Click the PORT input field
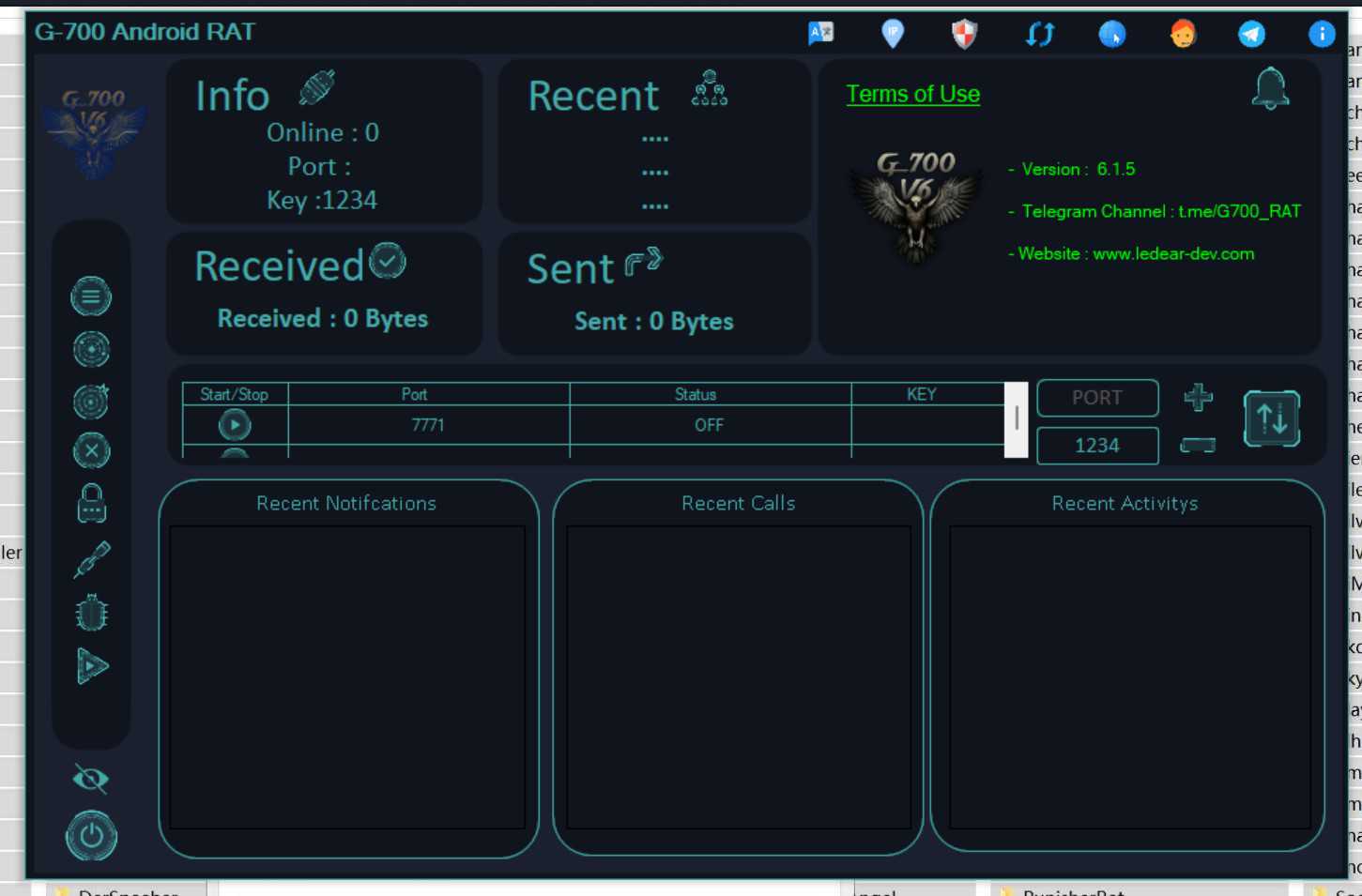This screenshot has width=1362, height=896. (x=1097, y=398)
